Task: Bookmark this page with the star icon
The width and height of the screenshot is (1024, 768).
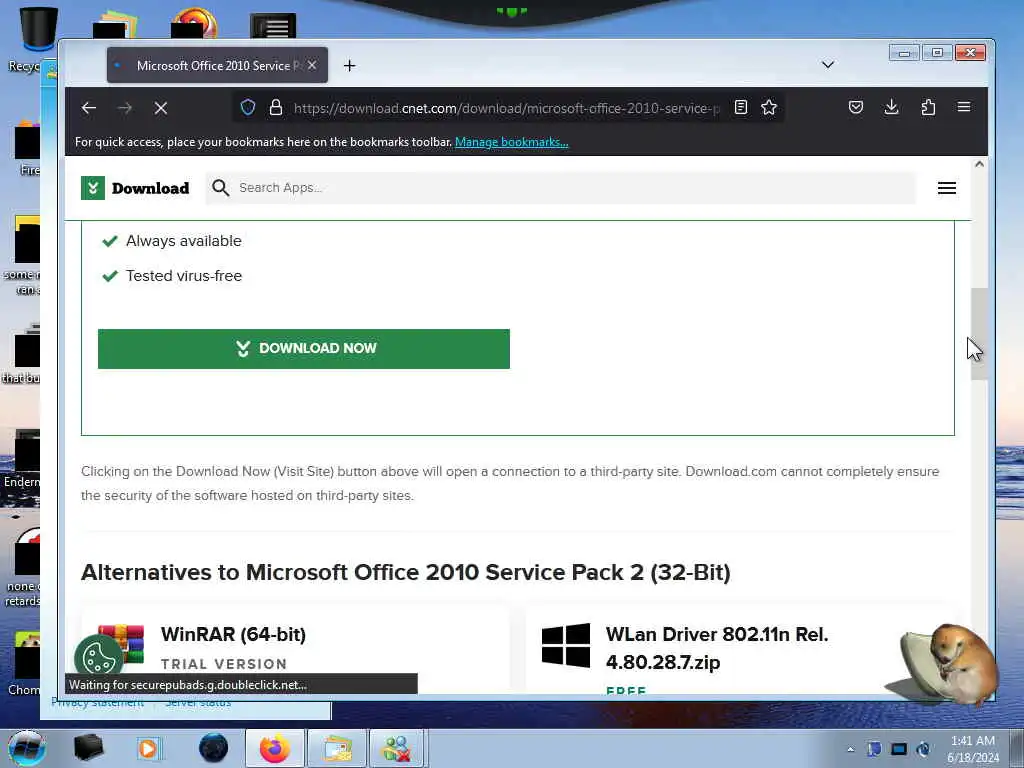Action: click(x=769, y=107)
